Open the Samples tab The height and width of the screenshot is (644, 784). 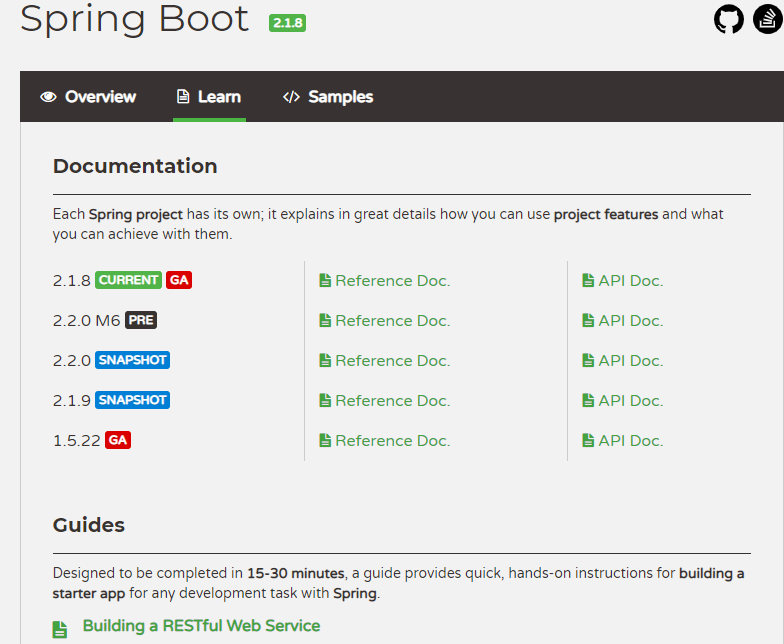[328, 96]
